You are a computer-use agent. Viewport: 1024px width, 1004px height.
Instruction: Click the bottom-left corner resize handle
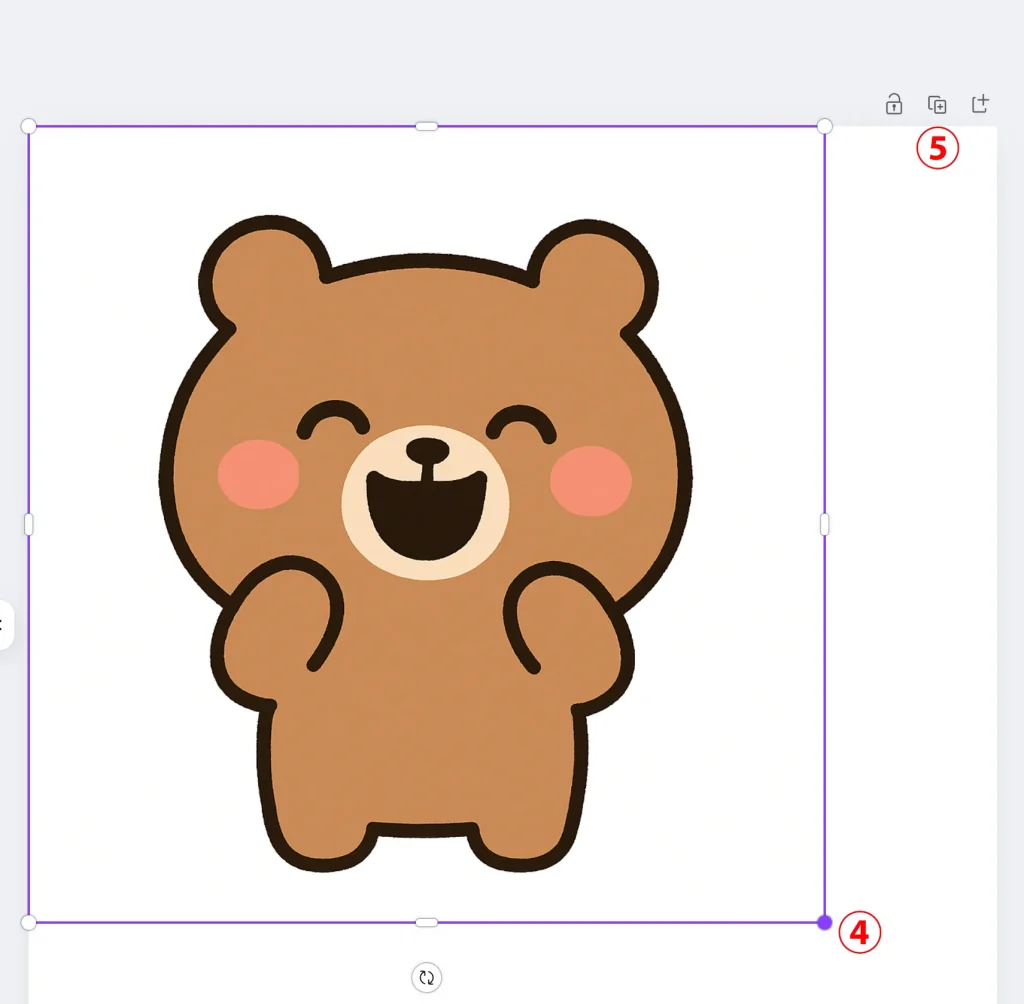pyautogui.click(x=29, y=922)
